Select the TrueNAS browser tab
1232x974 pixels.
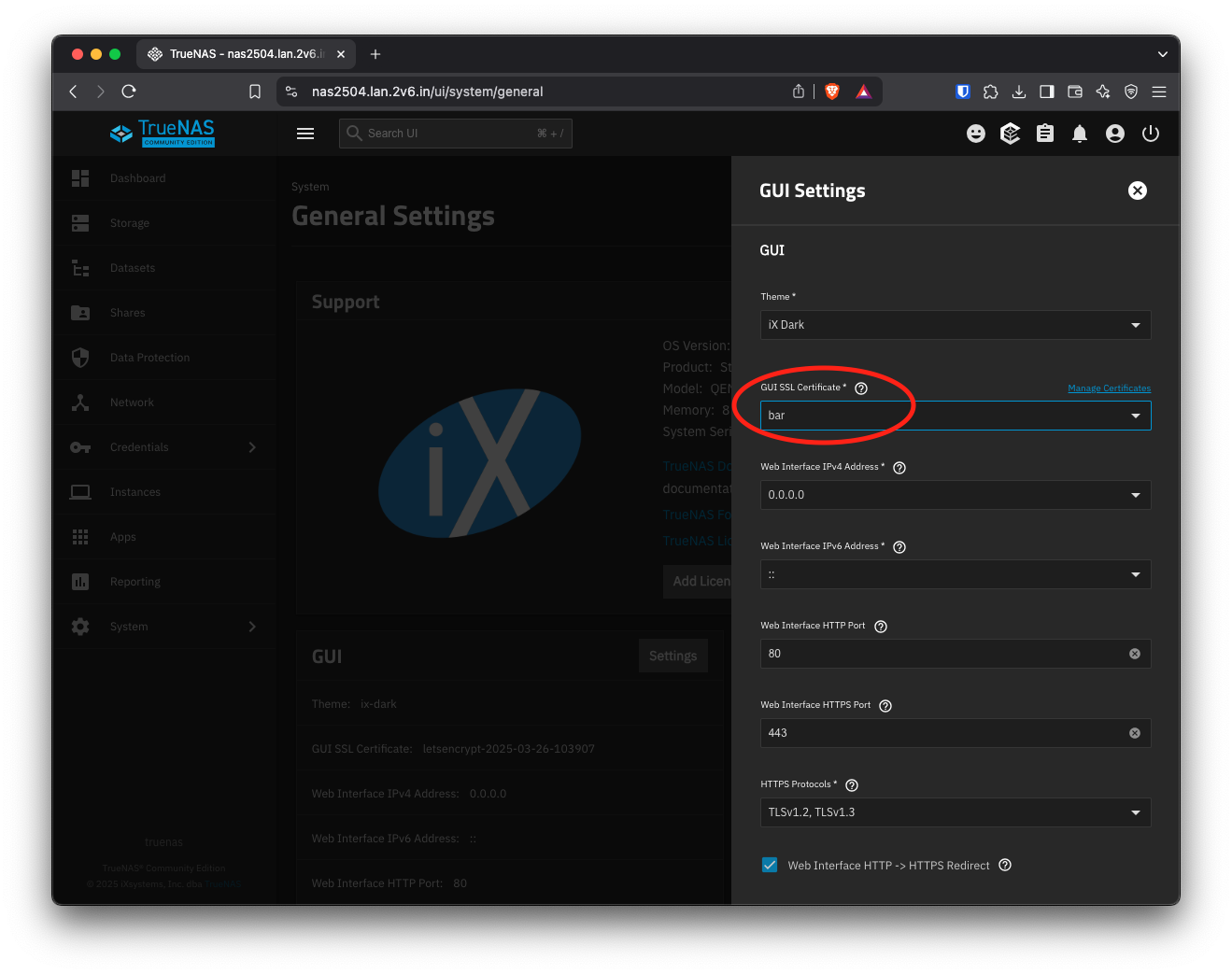pos(246,54)
